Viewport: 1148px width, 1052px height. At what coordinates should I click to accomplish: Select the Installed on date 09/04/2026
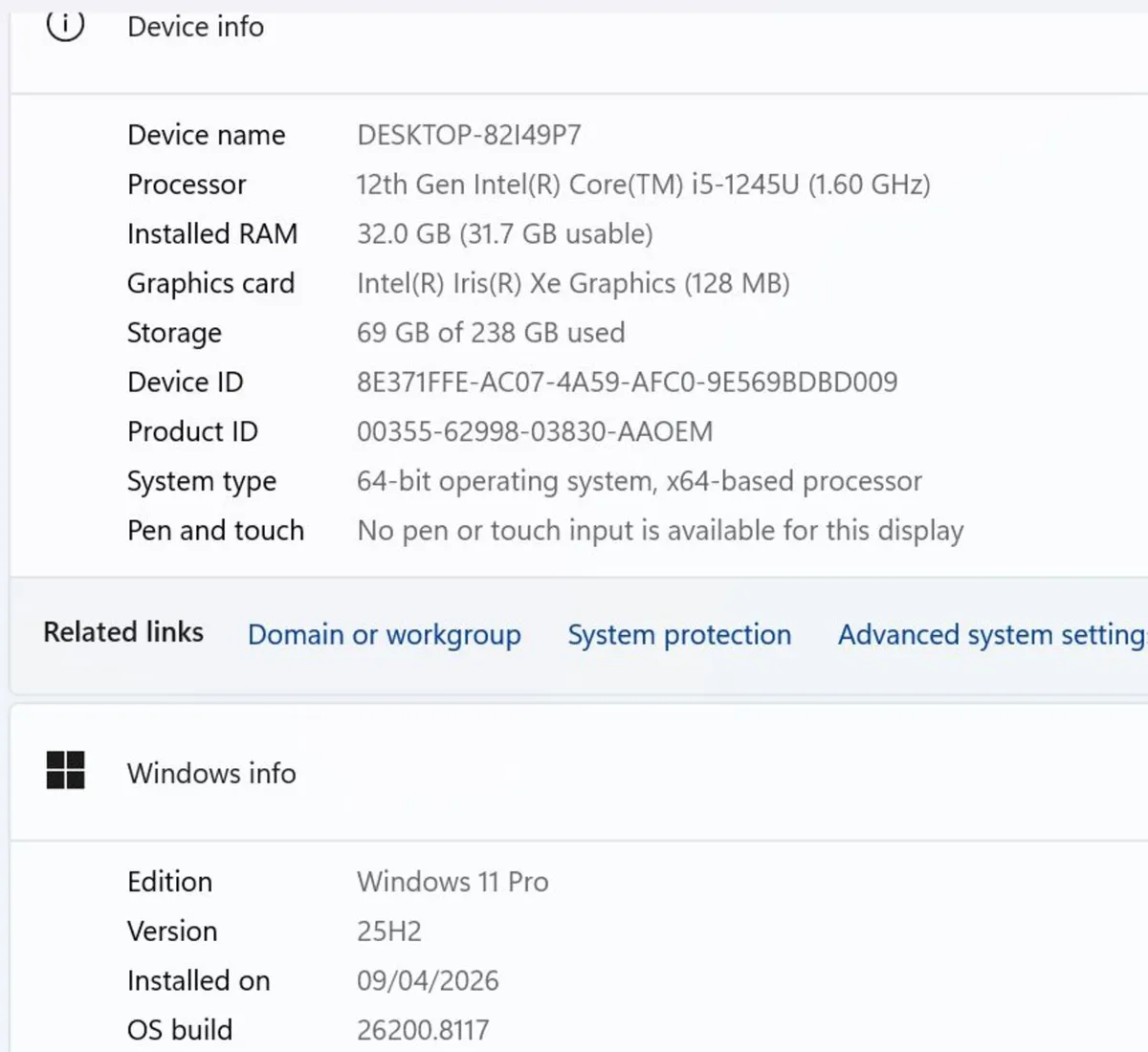point(428,980)
